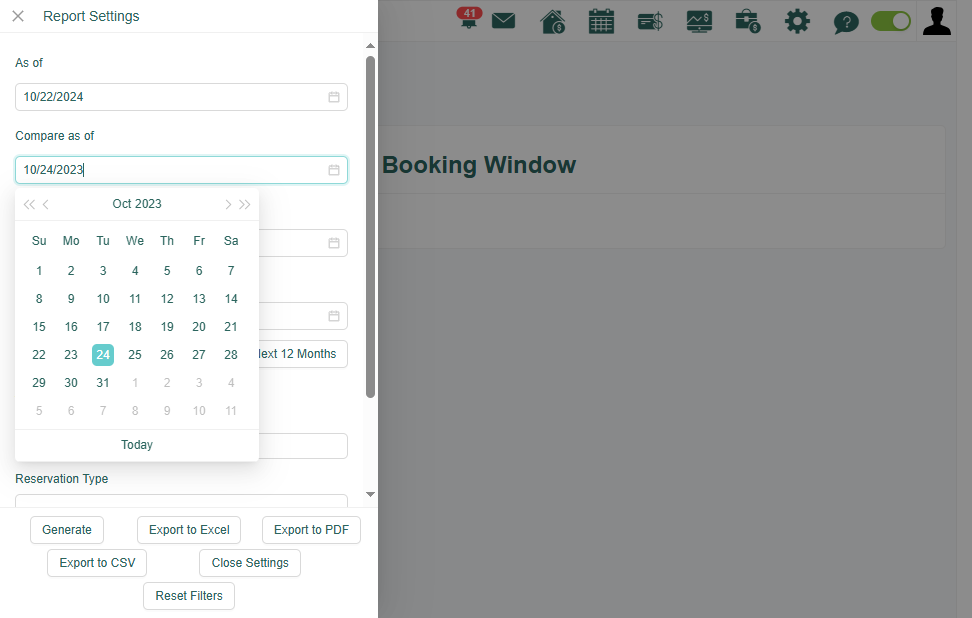Click the settings panel scrollbar thumb

(x=370, y=227)
